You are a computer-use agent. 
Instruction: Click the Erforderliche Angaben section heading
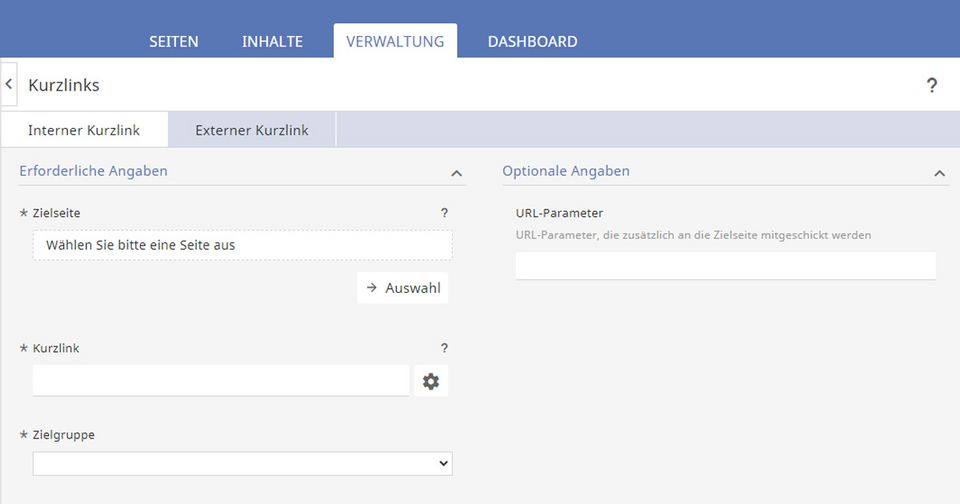pyautogui.click(x=94, y=171)
